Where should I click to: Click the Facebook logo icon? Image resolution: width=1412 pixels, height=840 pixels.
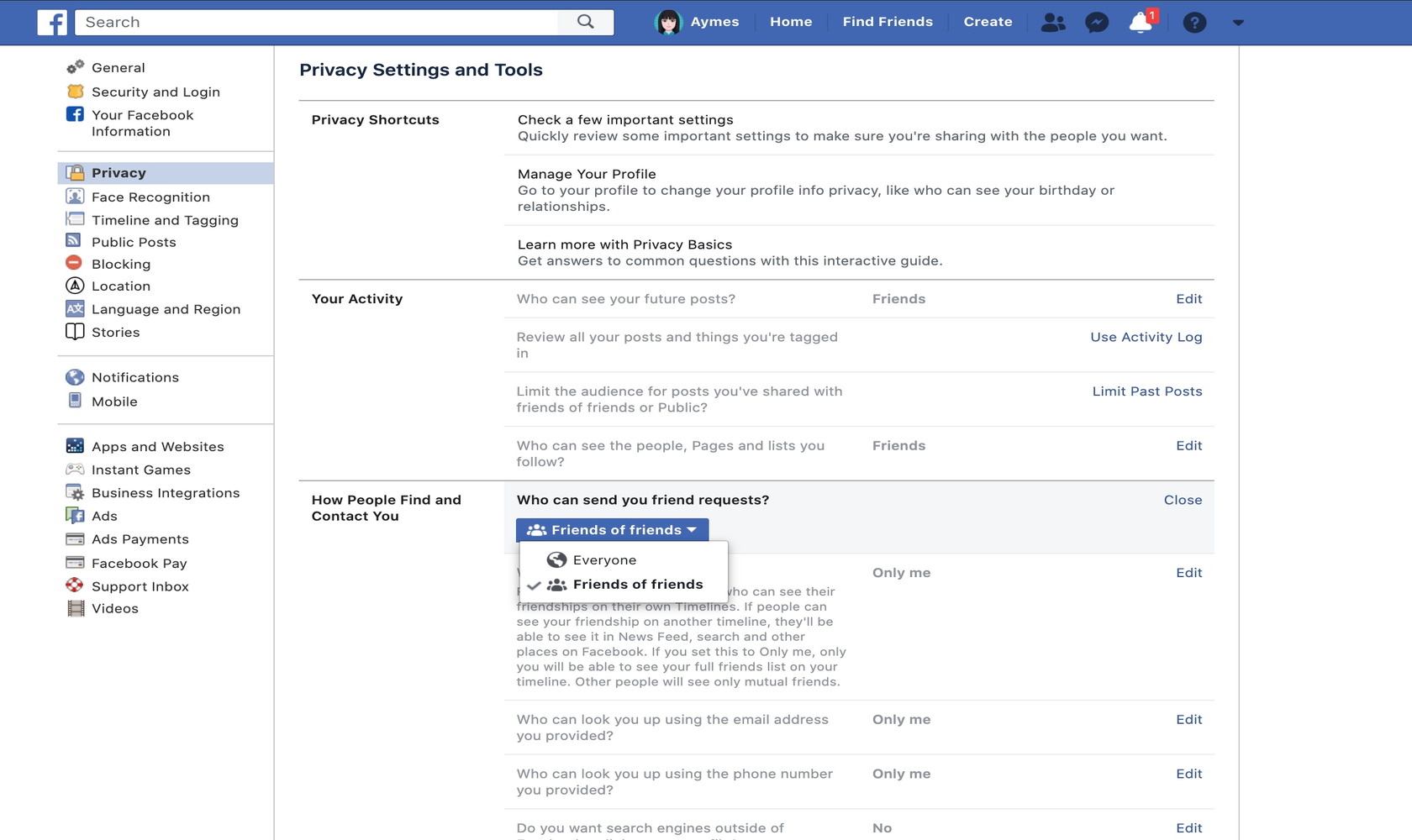(x=52, y=22)
